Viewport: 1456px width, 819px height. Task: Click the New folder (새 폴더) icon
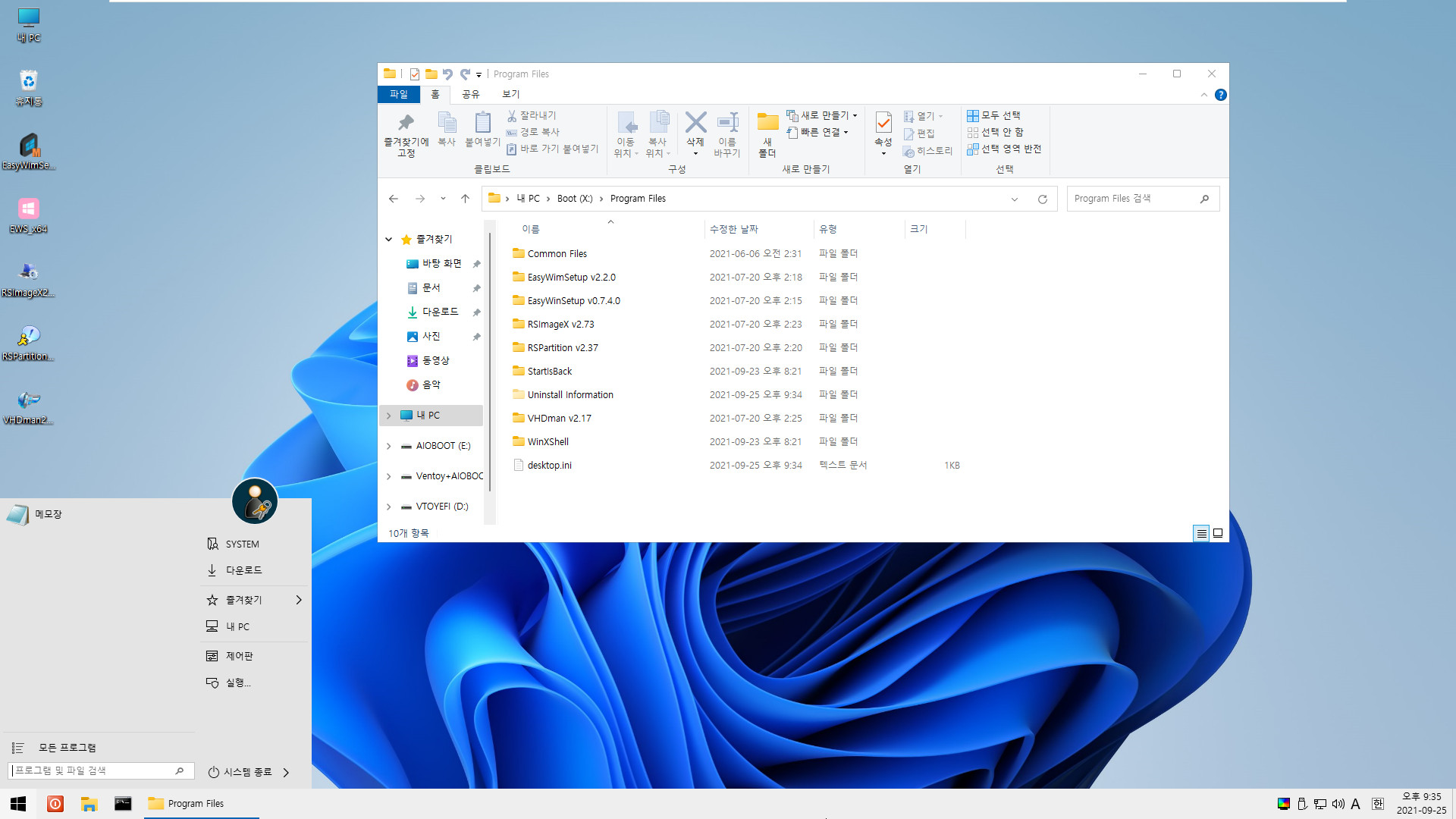[767, 123]
